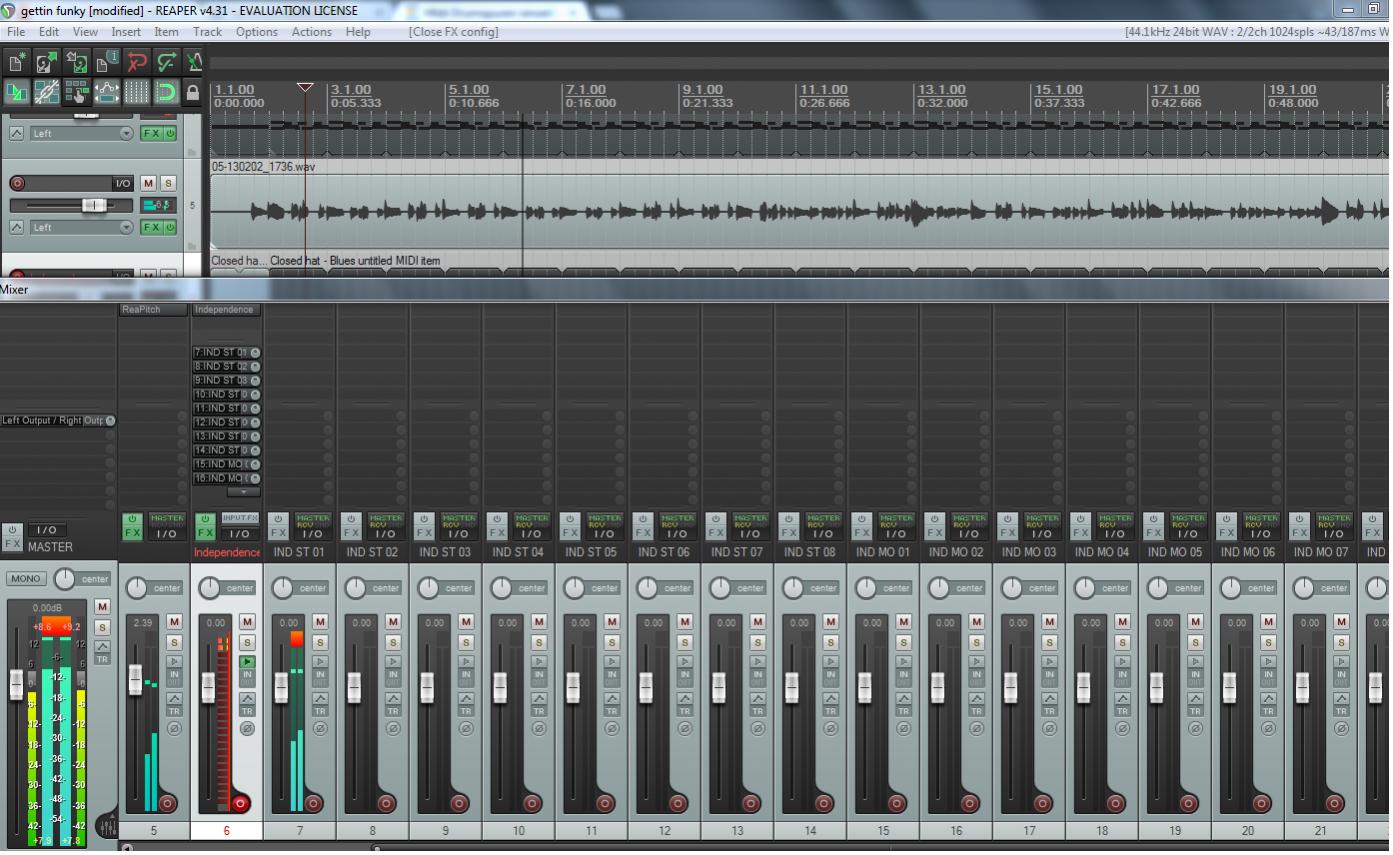Toggle the grid lines icon
Image resolution: width=1393 pixels, height=855 pixels.
click(136, 93)
